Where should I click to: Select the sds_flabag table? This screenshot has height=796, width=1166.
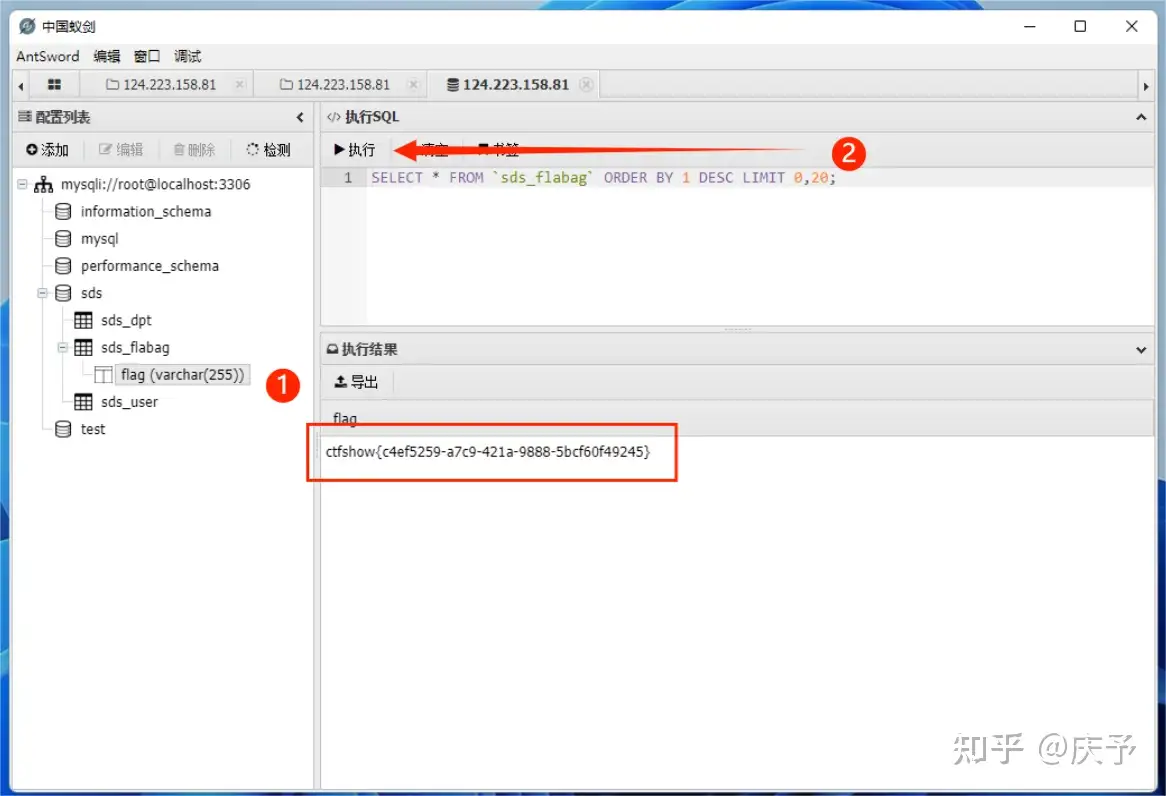(x=135, y=347)
